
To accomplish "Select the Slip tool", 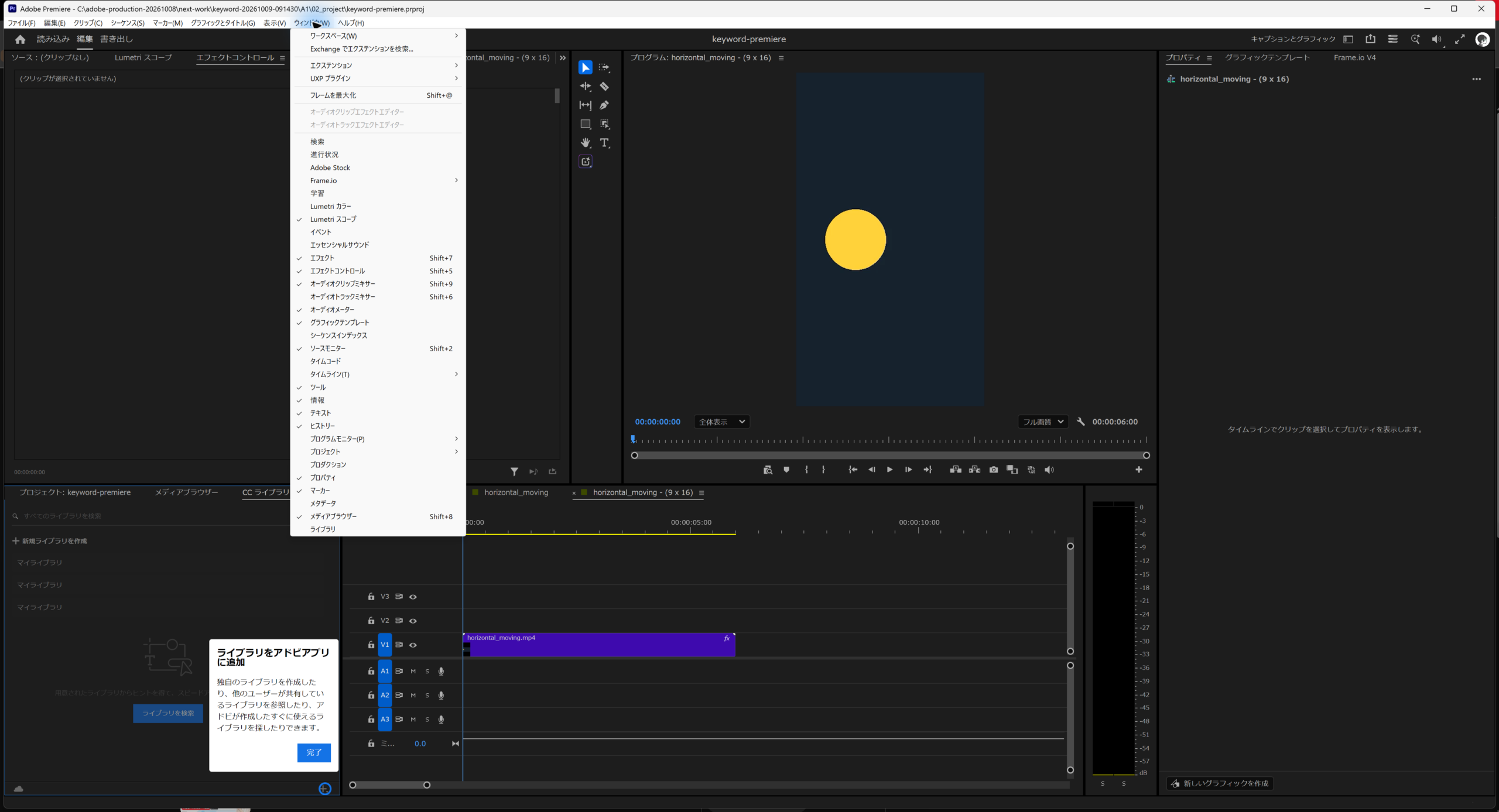I will coord(585,105).
